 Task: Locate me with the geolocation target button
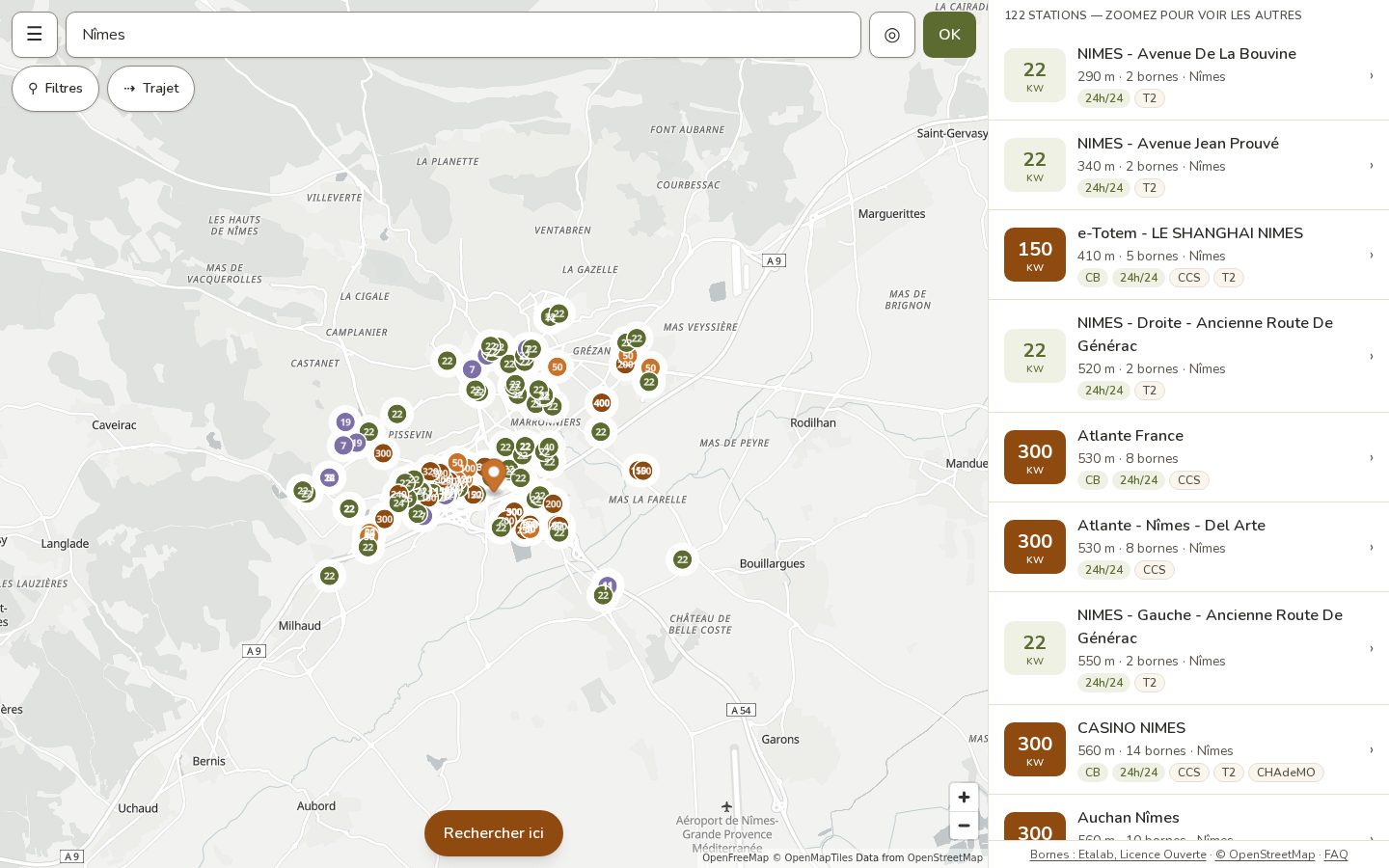pyautogui.click(x=892, y=35)
